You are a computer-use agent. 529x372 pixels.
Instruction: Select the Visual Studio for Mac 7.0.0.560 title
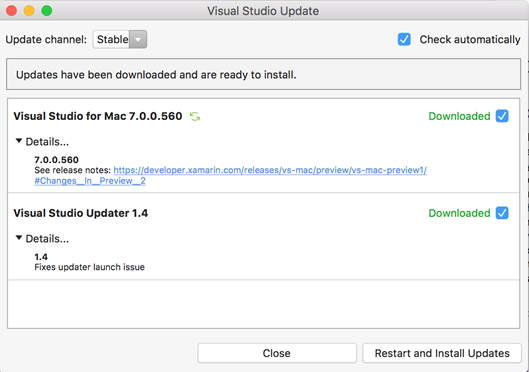point(98,116)
